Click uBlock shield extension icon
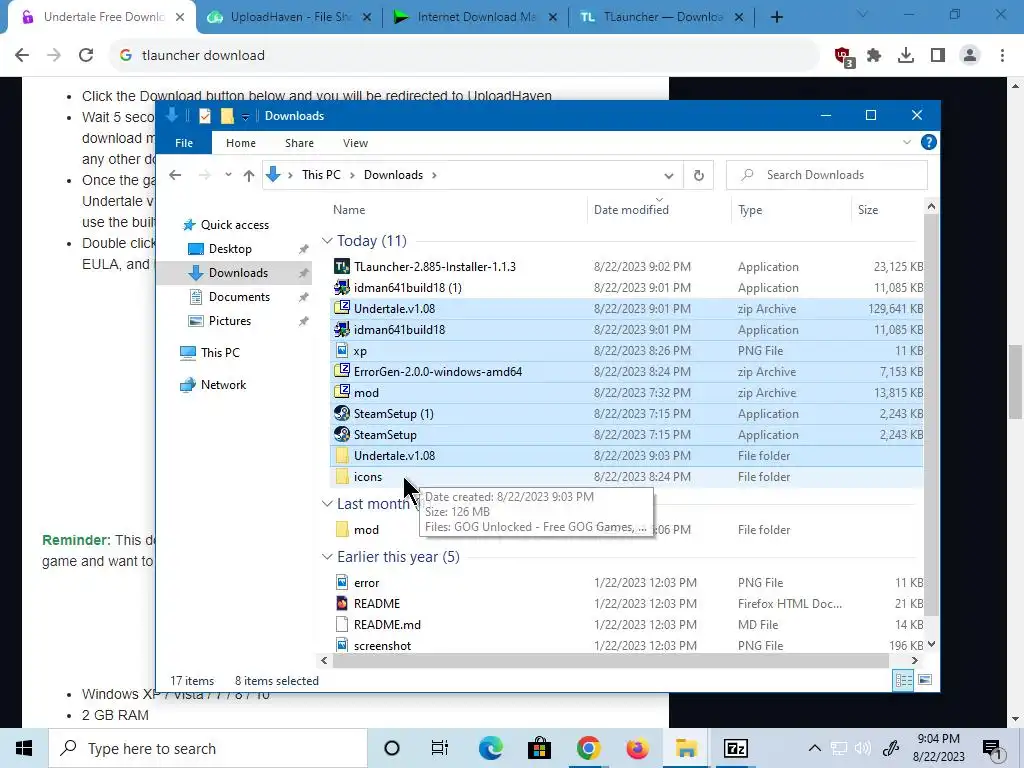 pos(844,57)
